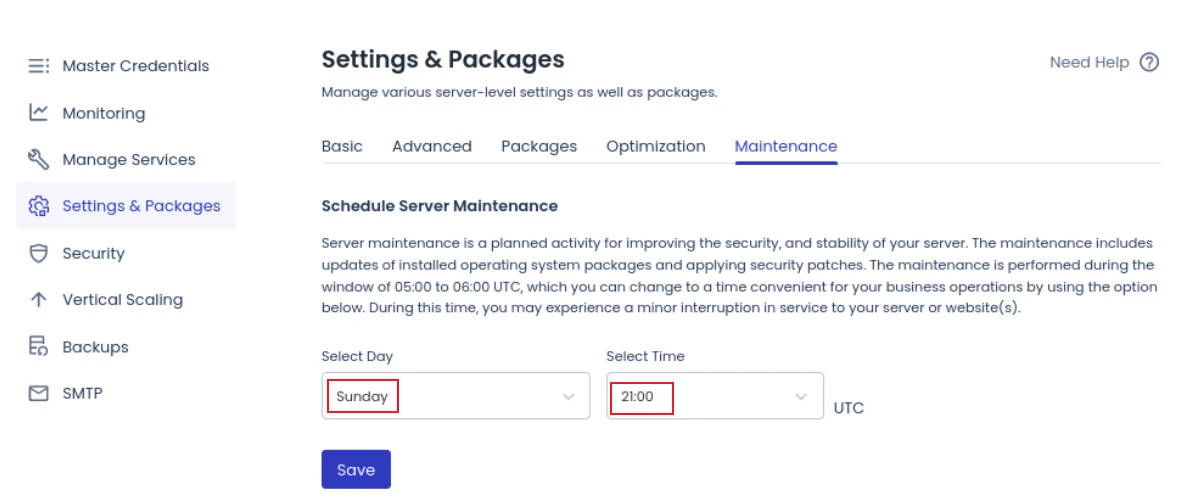The width and height of the screenshot is (1198, 503).
Task: Click the Need Help link text
Action: pyautogui.click(x=1089, y=62)
